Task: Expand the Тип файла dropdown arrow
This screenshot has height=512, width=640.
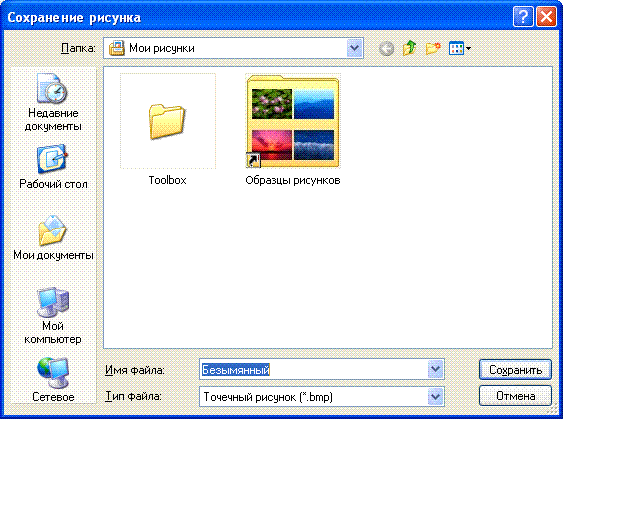Action: click(x=436, y=396)
